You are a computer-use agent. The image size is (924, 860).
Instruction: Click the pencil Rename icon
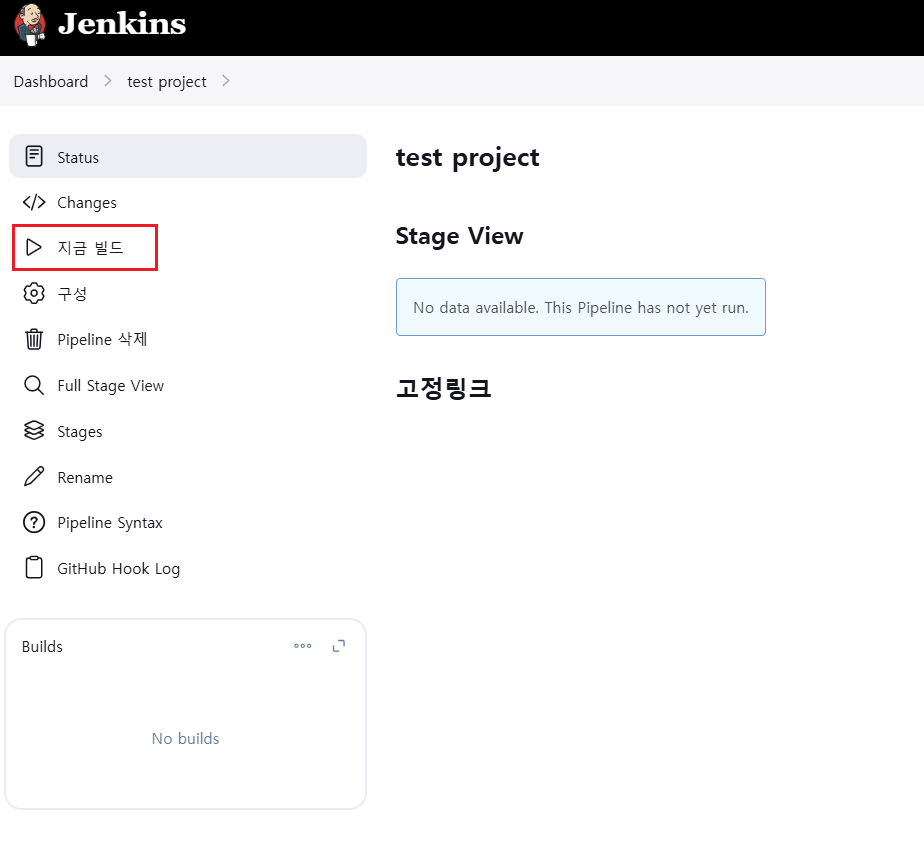coord(34,476)
